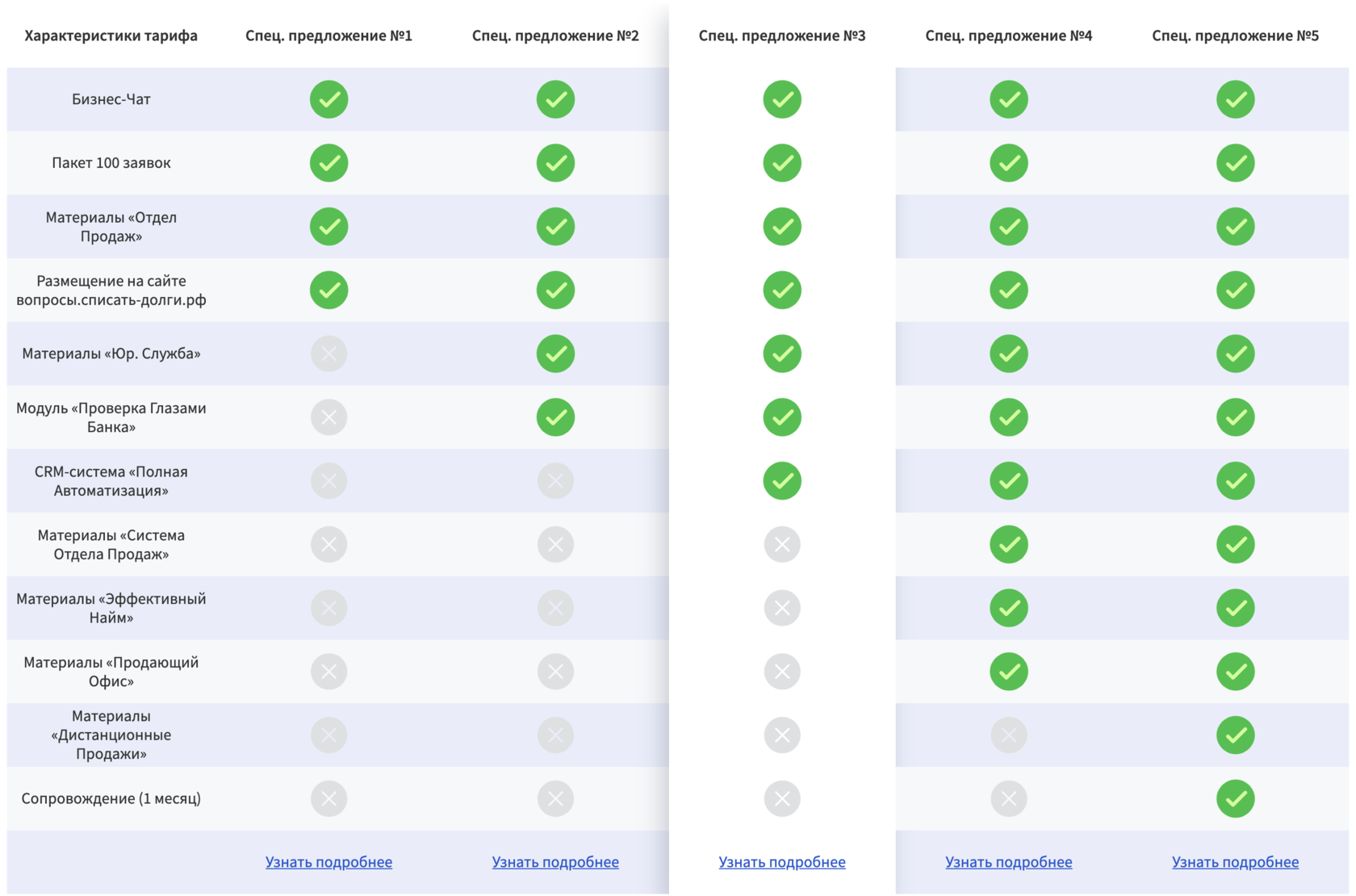This screenshot has height=896, width=1356.
Task: Click the Эффективный Найм checkmark under предложение №4
Action: pyautogui.click(x=1008, y=608)
